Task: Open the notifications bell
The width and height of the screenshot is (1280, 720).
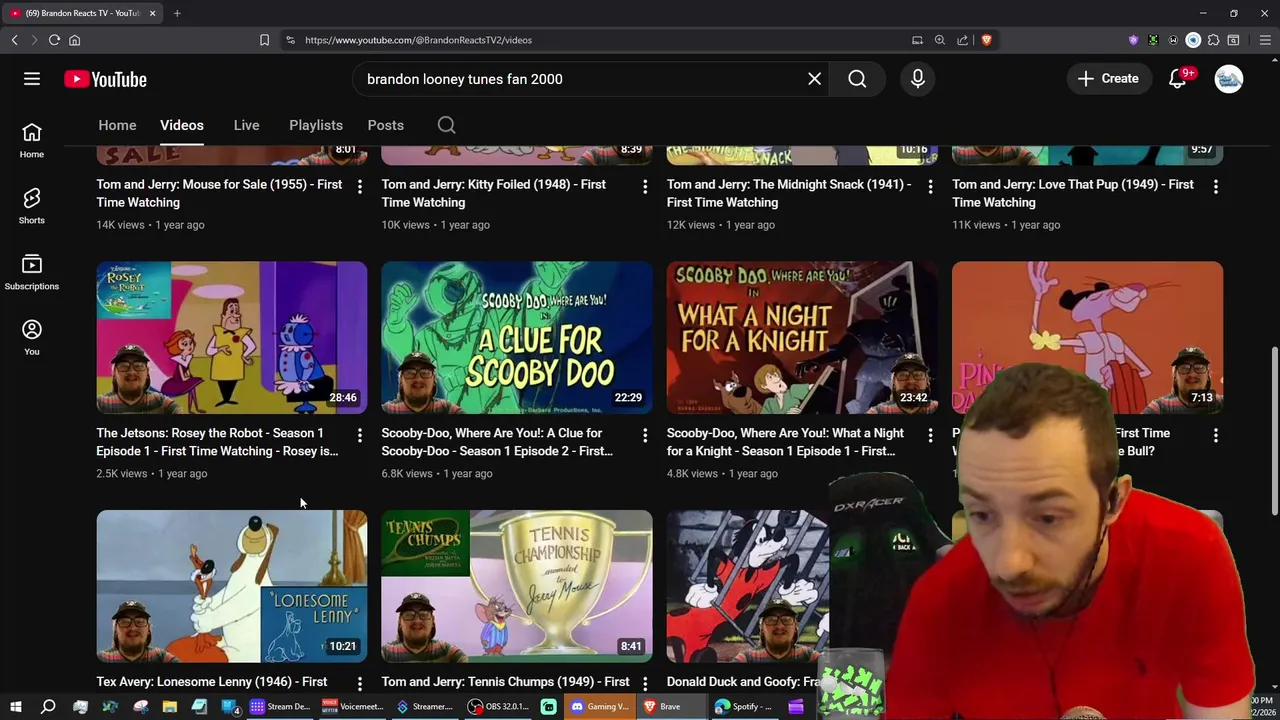Action: (1178, 79)
